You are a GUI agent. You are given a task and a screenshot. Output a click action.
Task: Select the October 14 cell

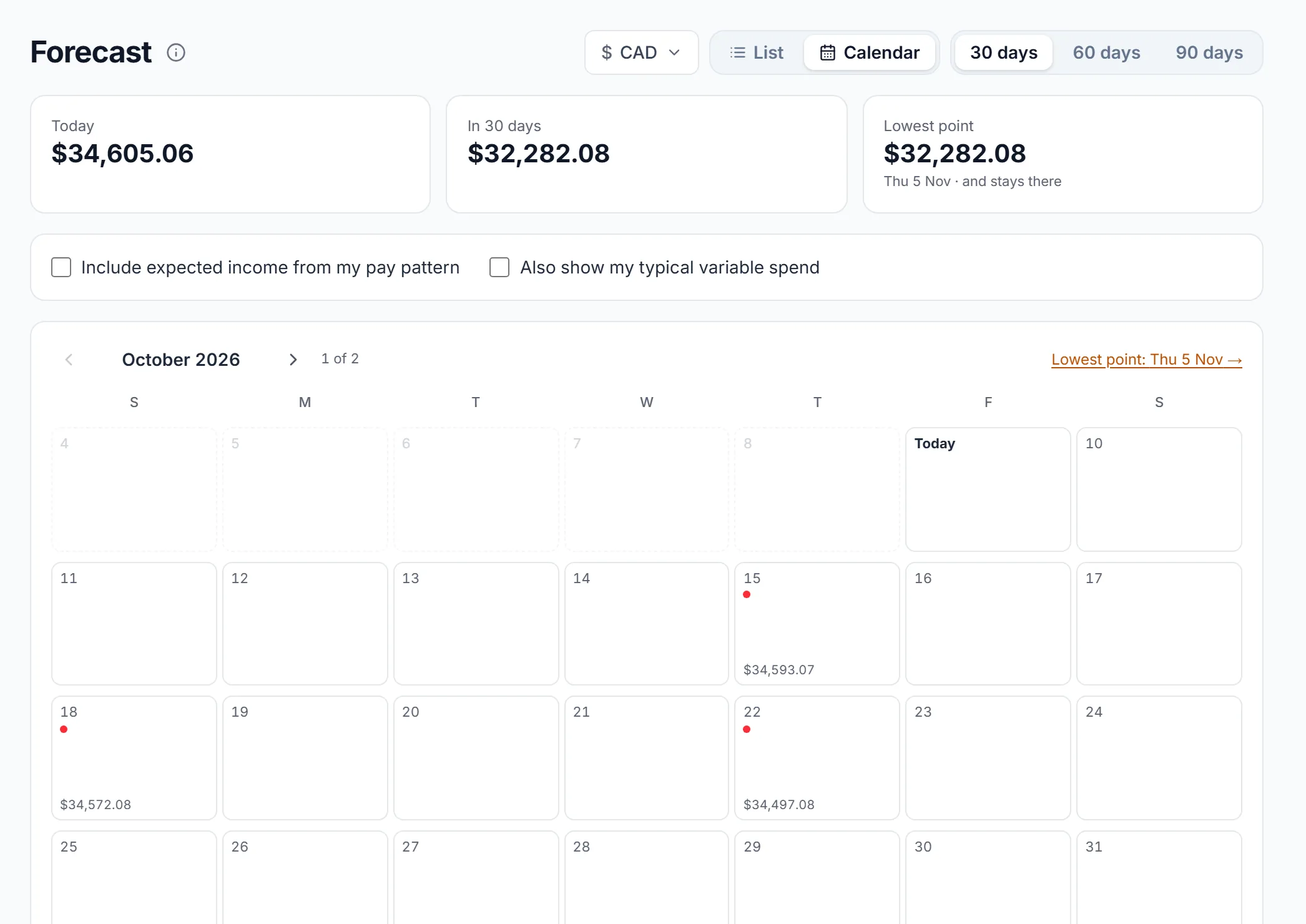click(647, 624)
